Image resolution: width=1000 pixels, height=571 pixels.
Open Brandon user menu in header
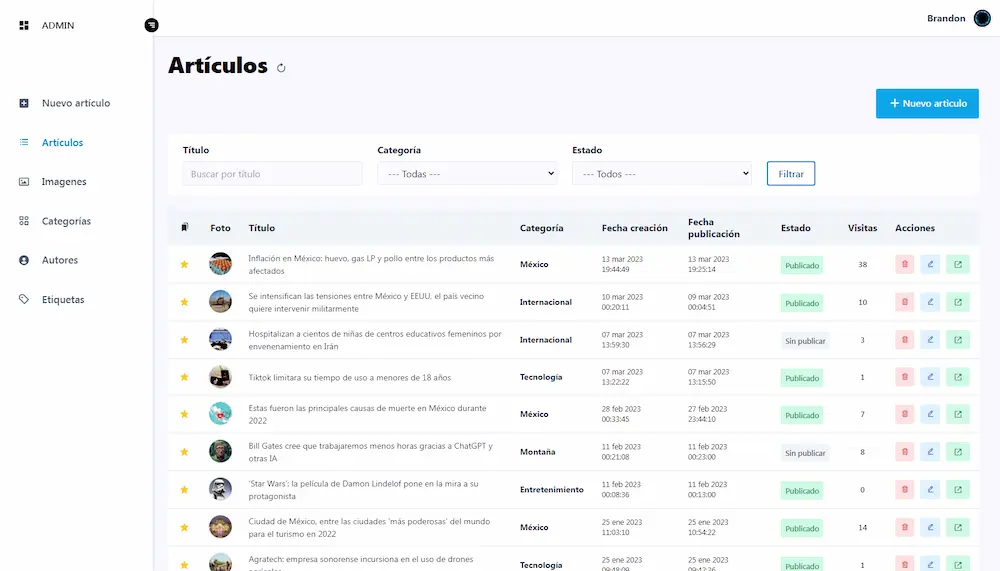(x=945, y=18)
